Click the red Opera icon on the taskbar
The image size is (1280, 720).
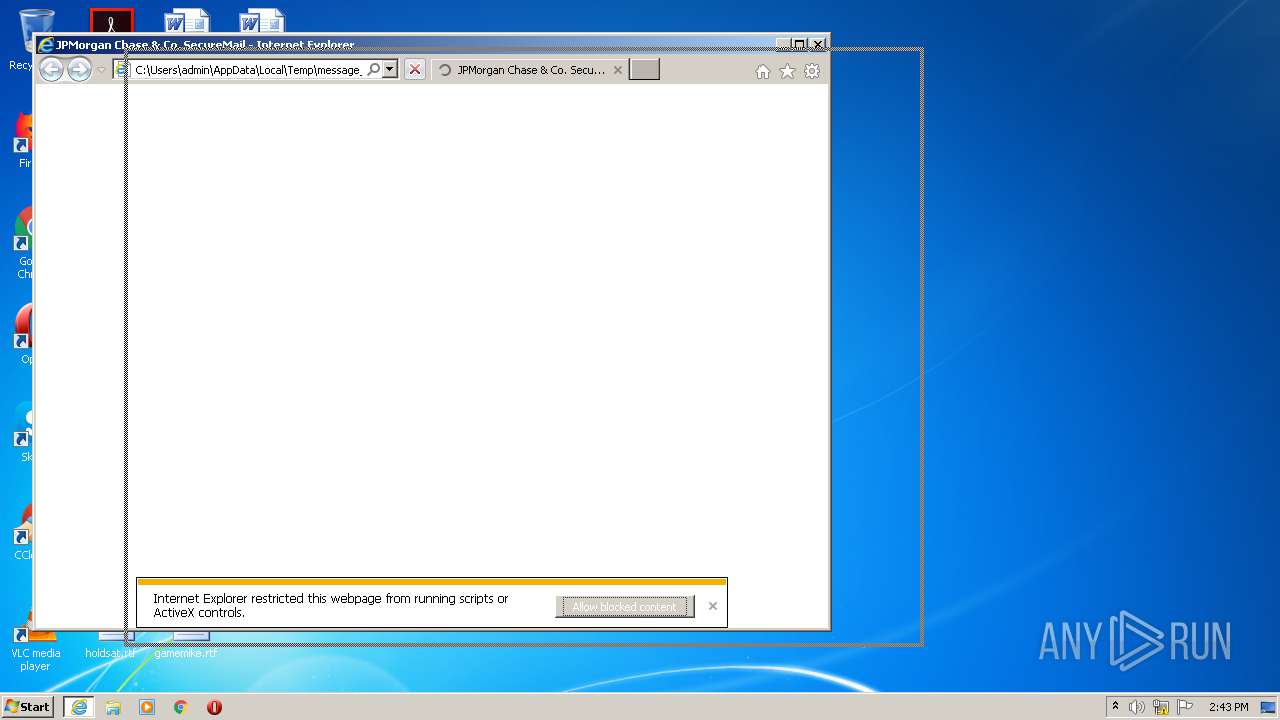(214, 707)
